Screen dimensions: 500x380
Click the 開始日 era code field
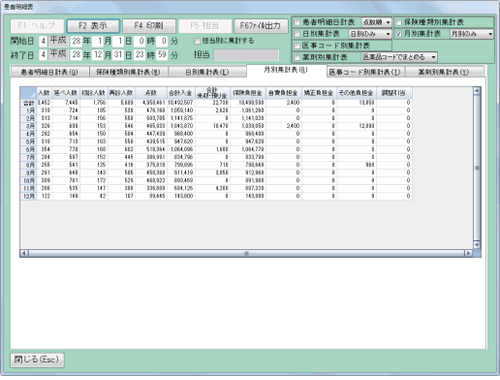point(43,41)
